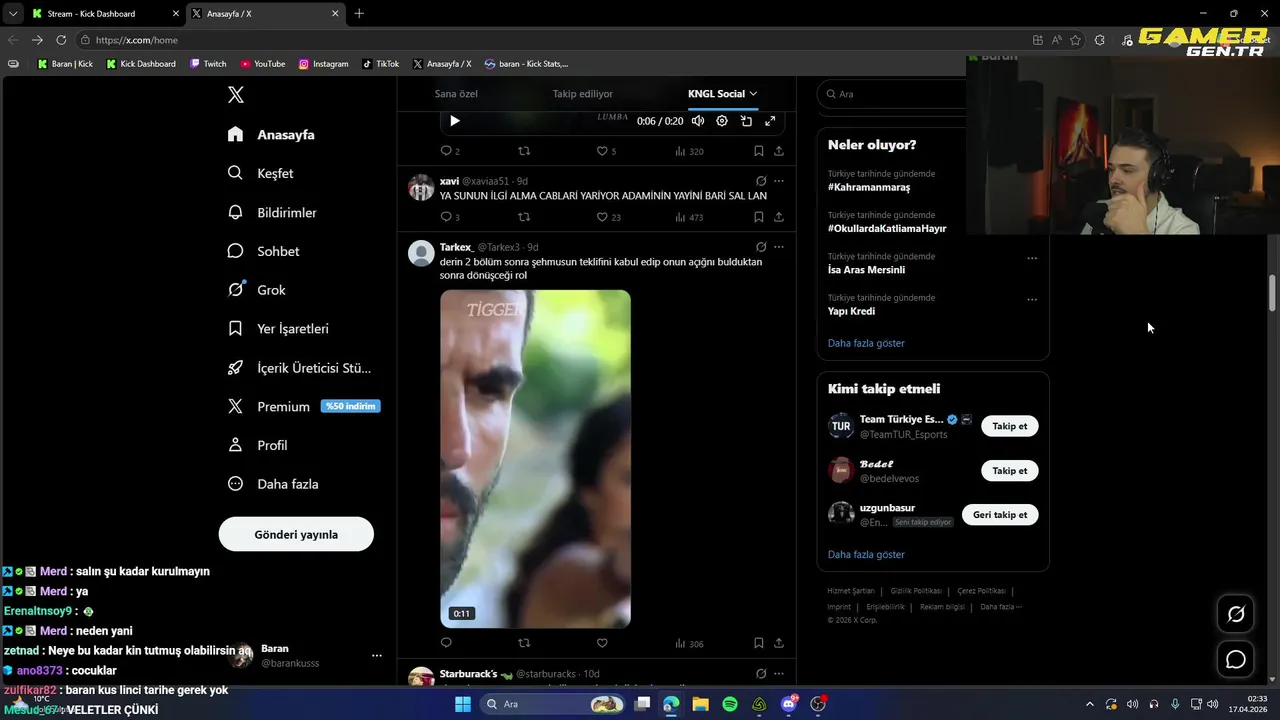Open #OkullardaKatliamaHayır trend
Screen dimensions: 1280x720
point(887,228)
